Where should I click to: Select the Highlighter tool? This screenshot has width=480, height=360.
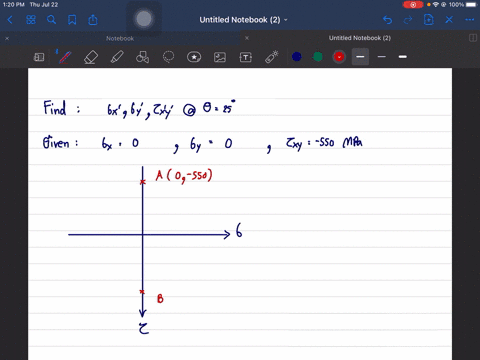pos(117,57)
